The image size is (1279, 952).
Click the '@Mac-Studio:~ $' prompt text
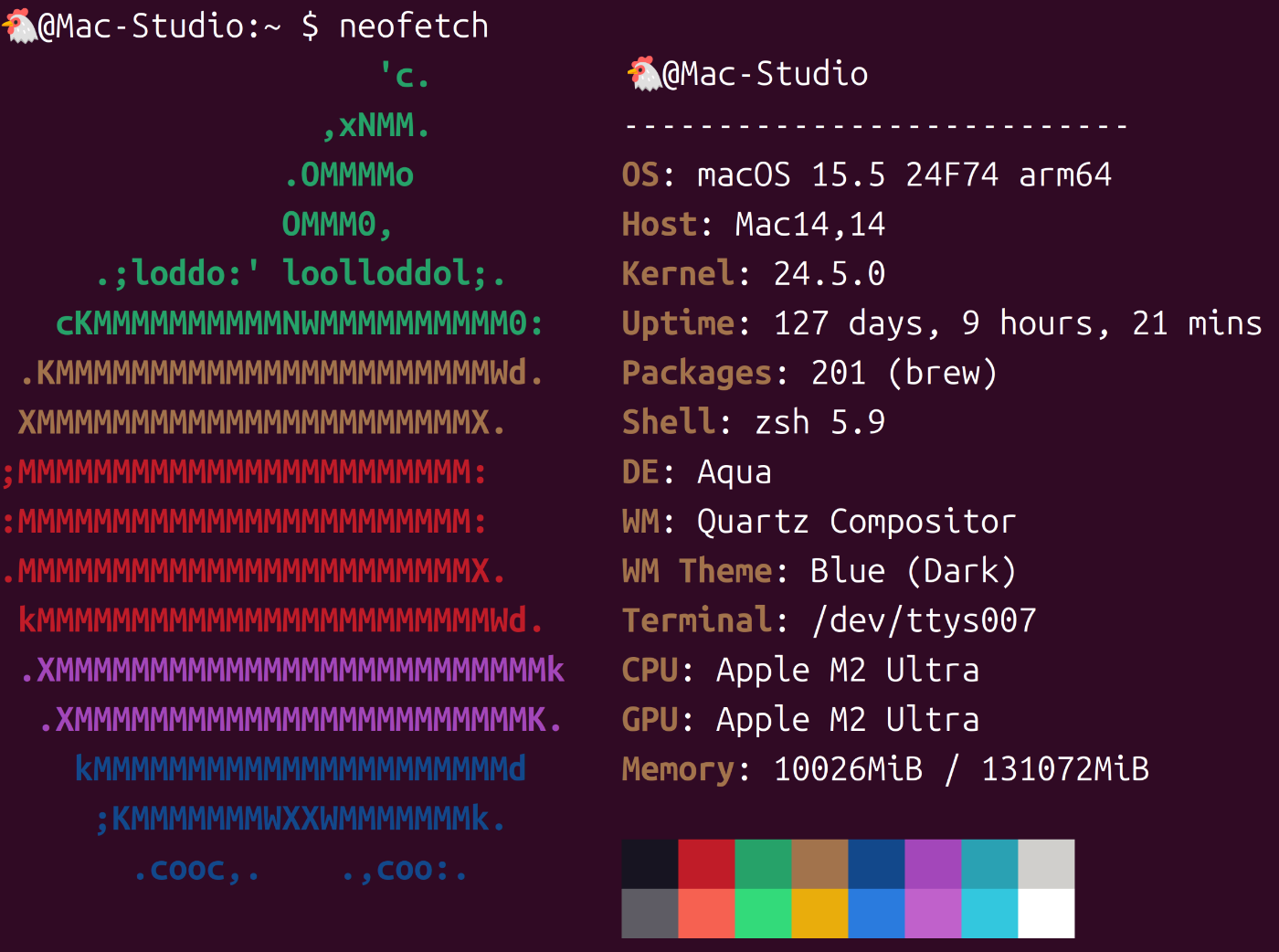(179, 26)
